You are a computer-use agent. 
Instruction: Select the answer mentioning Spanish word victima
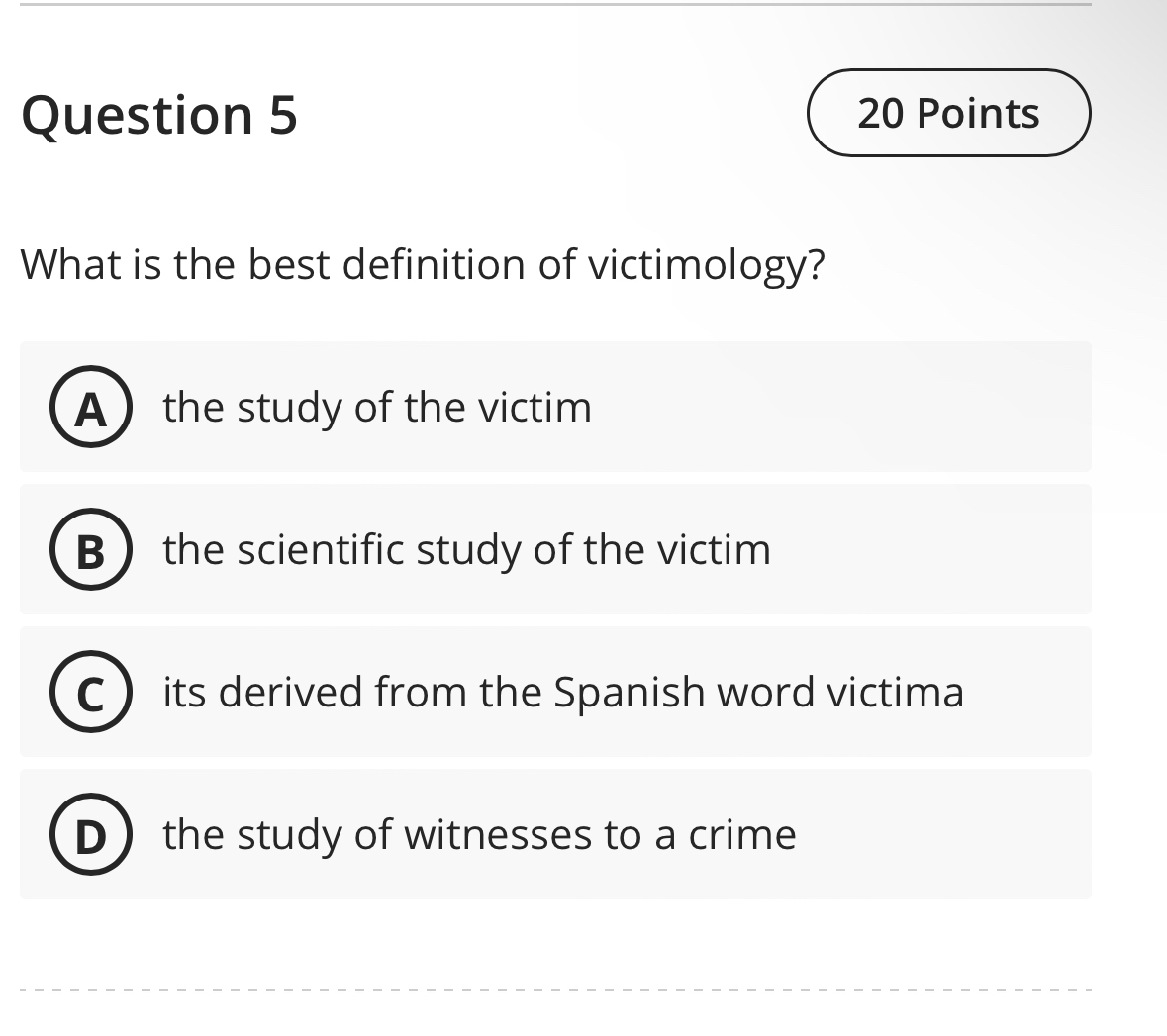tap(562, 693)
